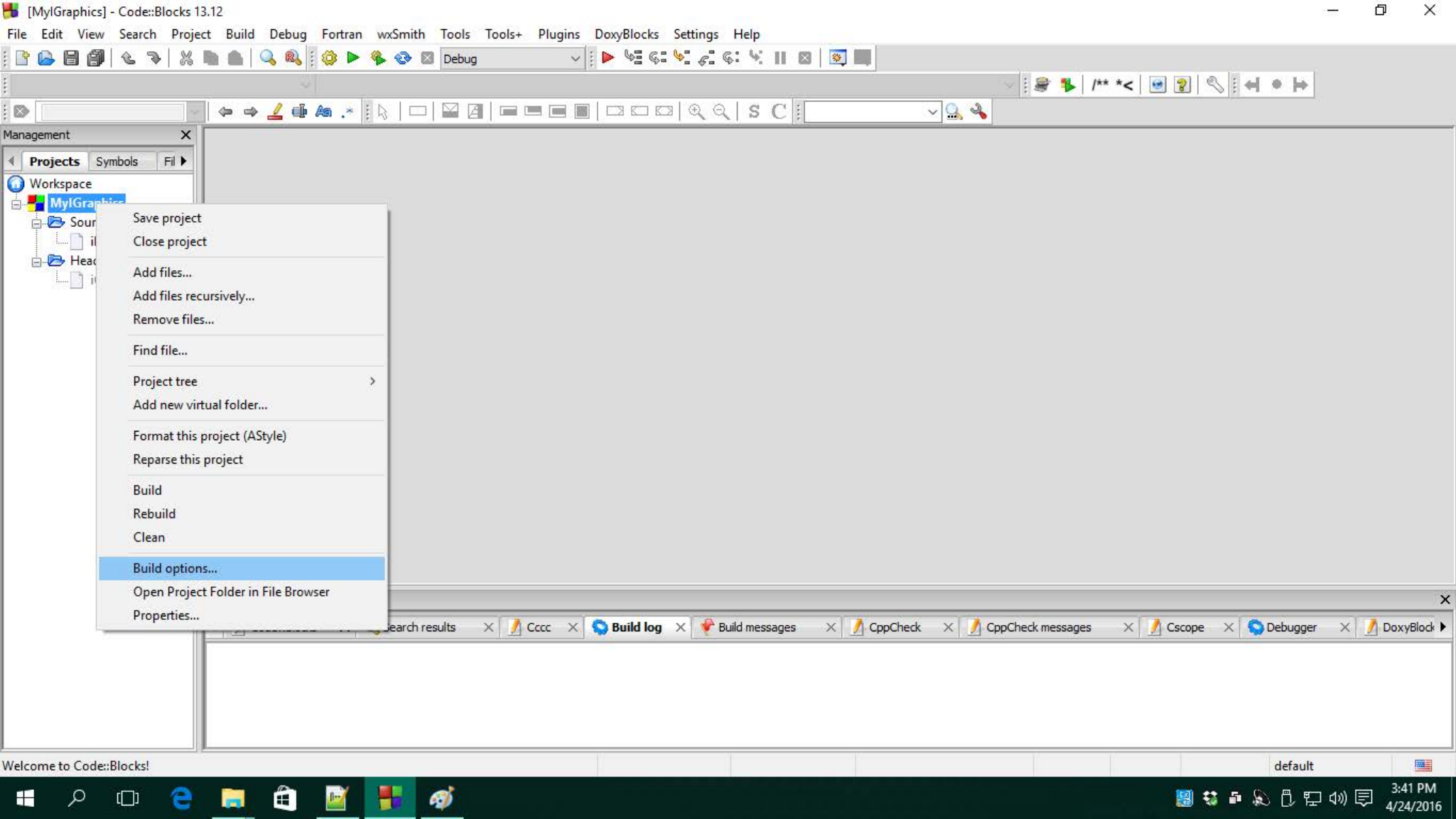
Task: Click the Zoom in icon in Nassi toolbar
Action: [x=696, y=112]
